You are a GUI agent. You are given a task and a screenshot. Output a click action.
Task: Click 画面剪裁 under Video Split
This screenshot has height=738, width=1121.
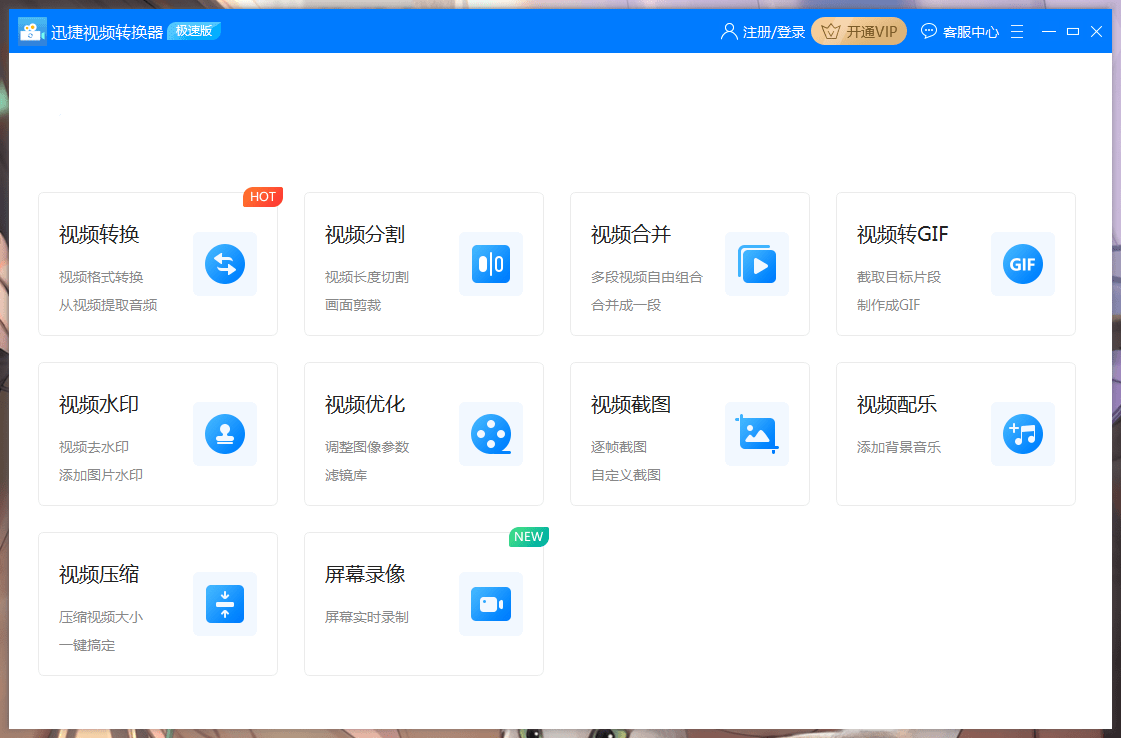pos(352,307)
